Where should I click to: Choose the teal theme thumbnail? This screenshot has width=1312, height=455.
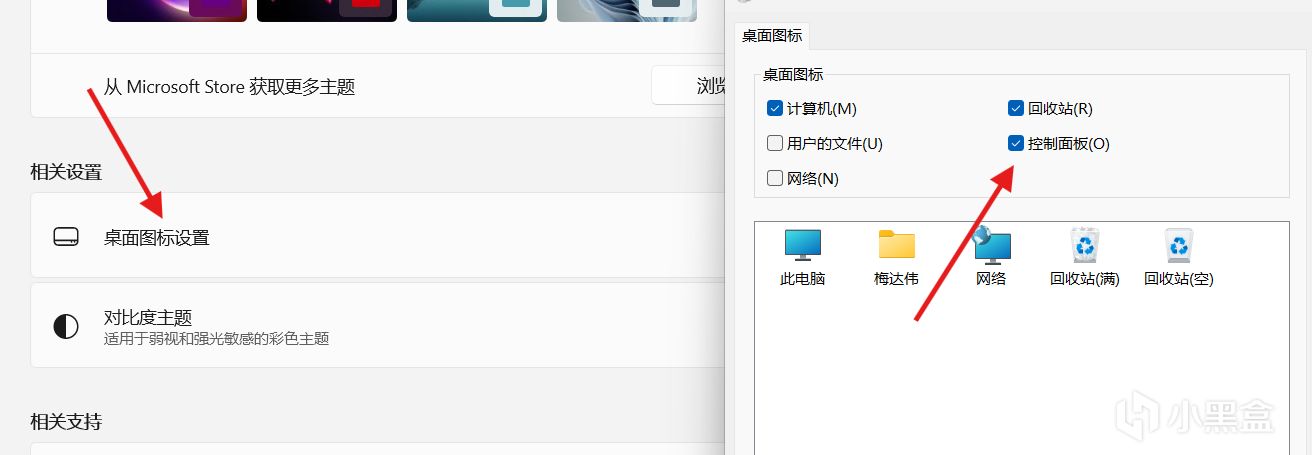[x=477, y=11]
